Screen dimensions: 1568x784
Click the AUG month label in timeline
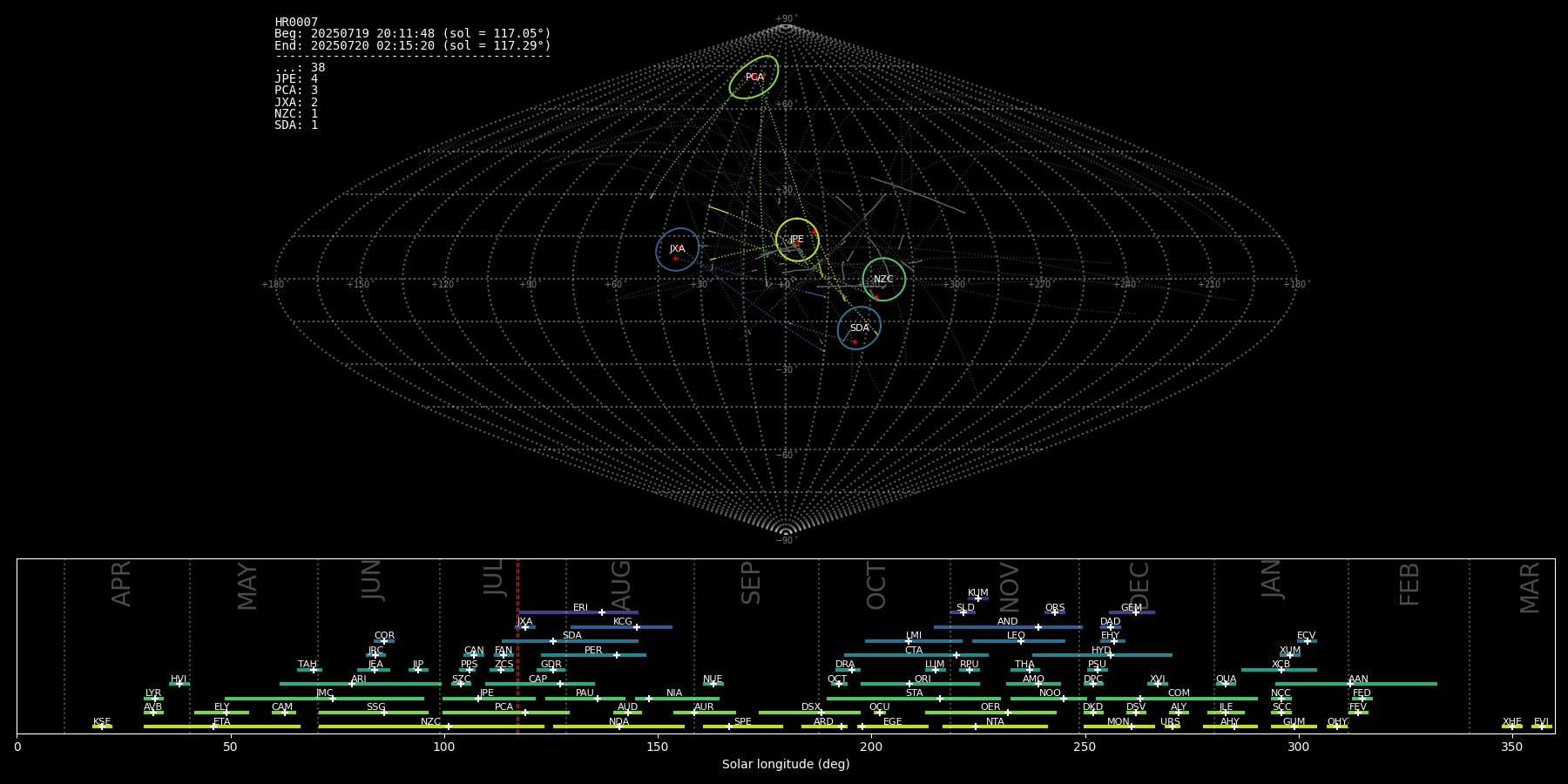[621, 585]
